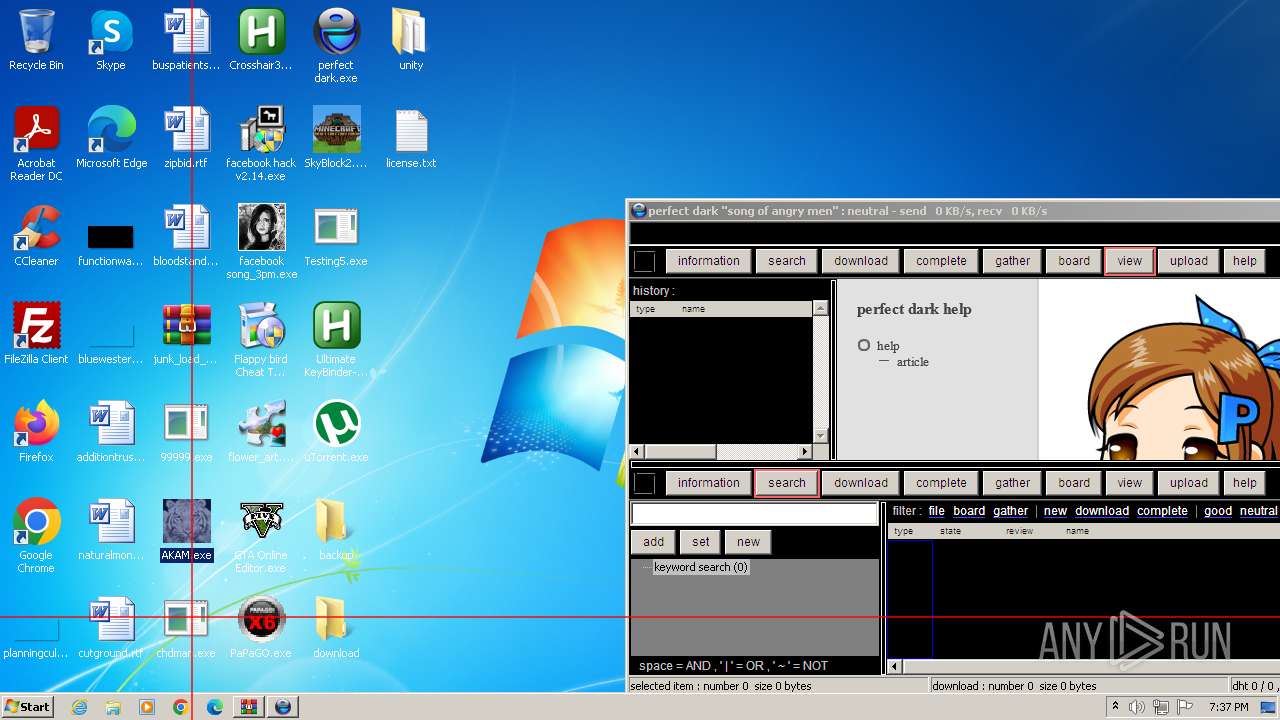Select the FileZilla Client icon

pyautogui.click(x=36, y=334)
